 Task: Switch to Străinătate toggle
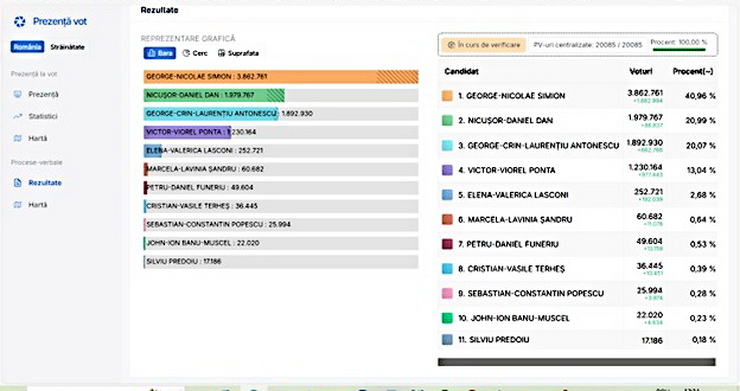click(67, 47)
